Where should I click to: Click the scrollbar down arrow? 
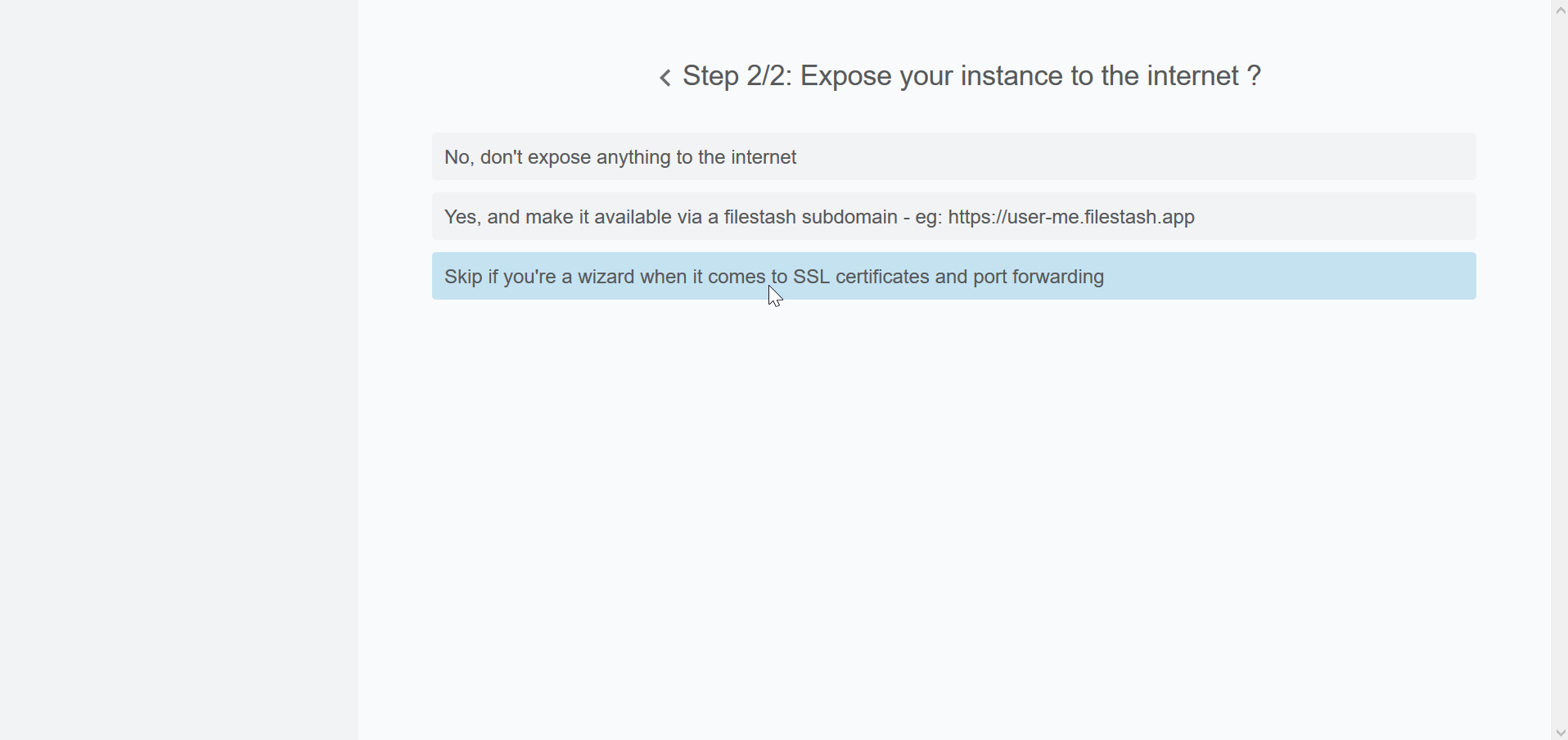1560,733
